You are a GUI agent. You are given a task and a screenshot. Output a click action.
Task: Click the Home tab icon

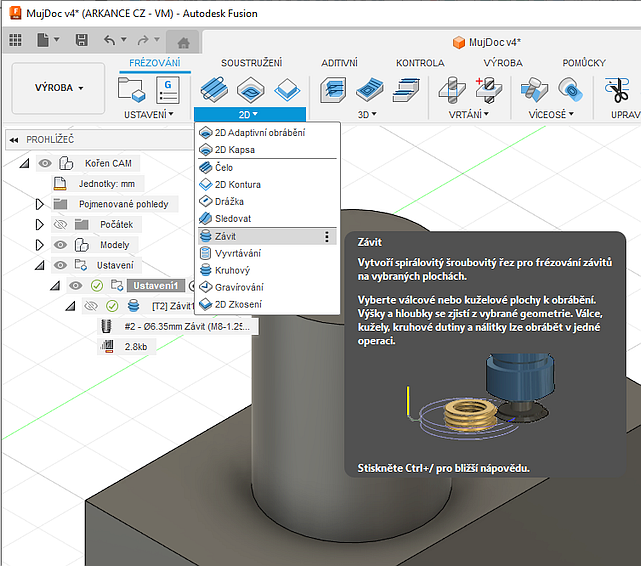[x=182, y=42]
